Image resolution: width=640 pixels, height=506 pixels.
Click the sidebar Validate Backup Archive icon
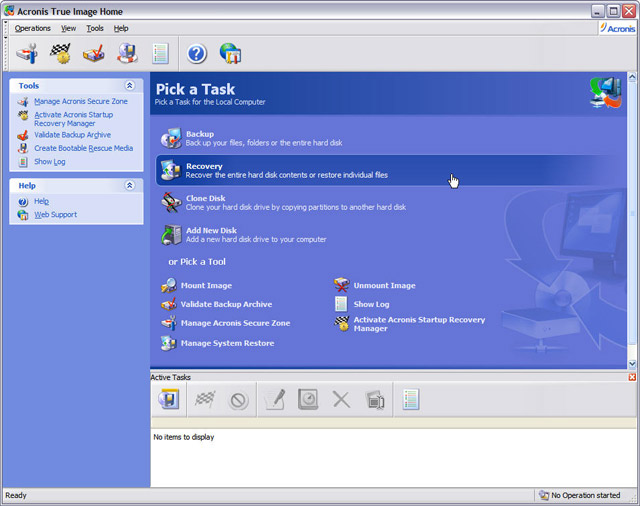[x=23, y=135]
